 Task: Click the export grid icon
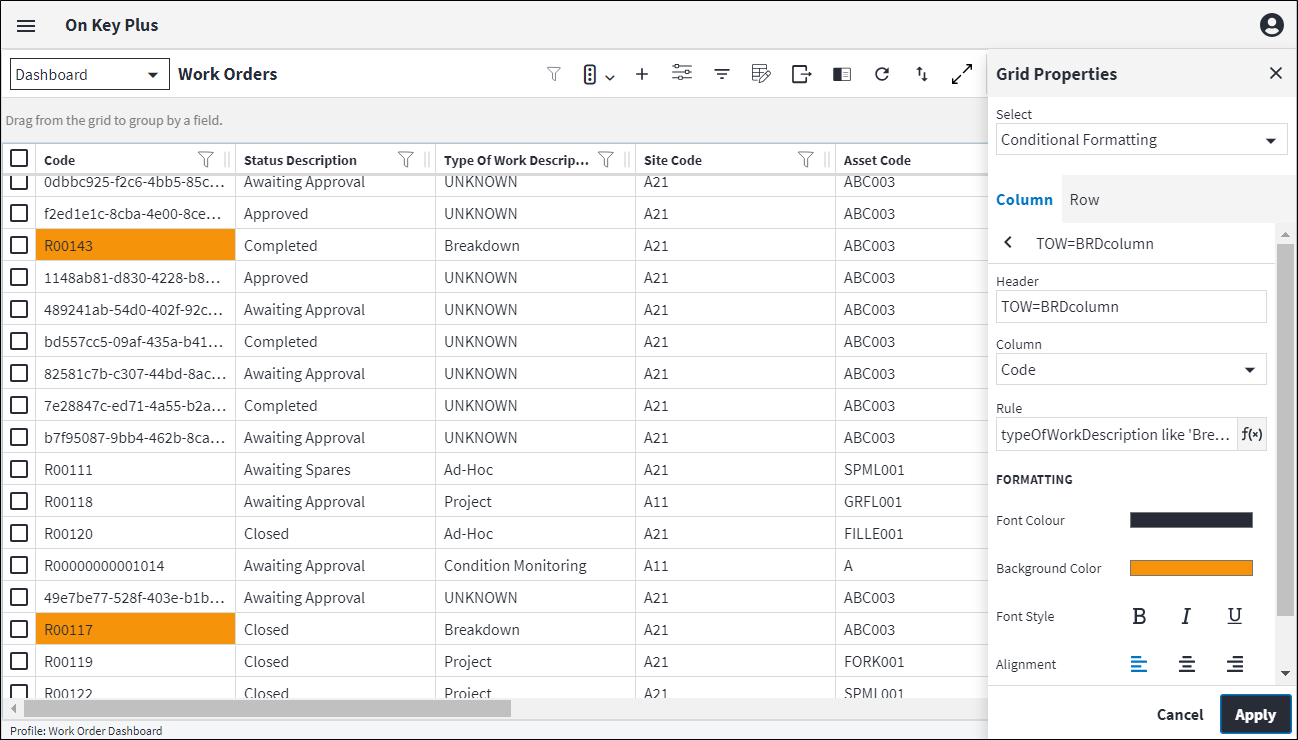[801, 74]
